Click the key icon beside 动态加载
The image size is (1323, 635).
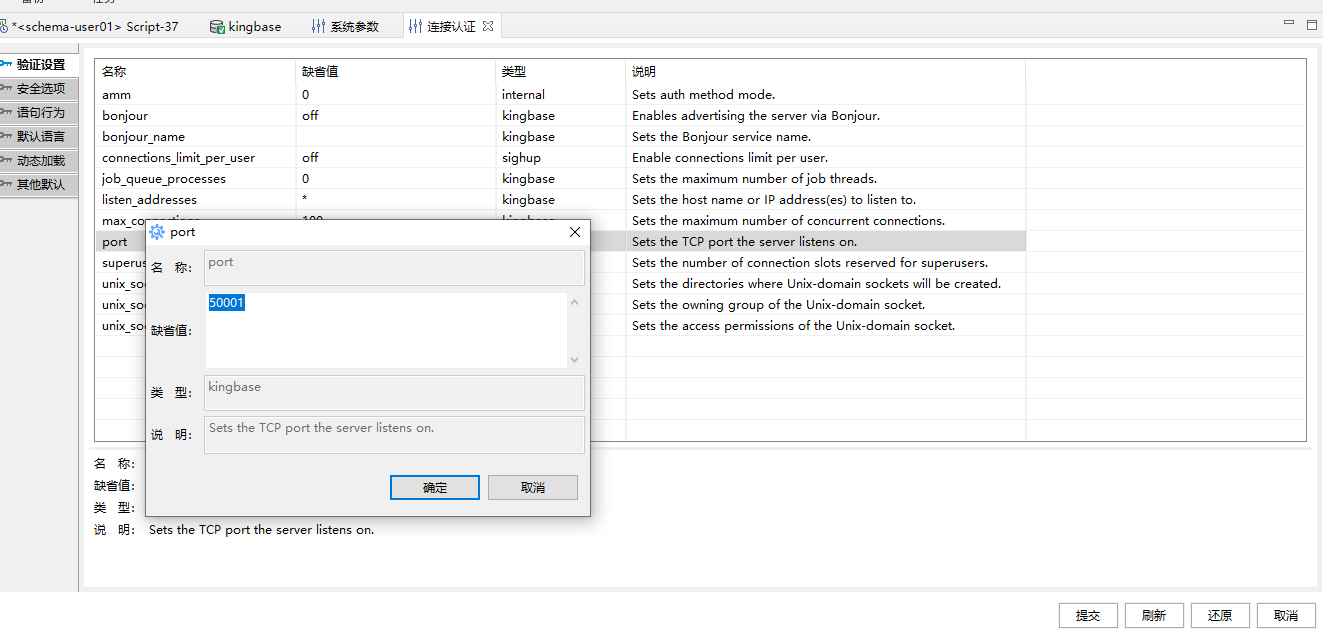(x=6, y=160)
